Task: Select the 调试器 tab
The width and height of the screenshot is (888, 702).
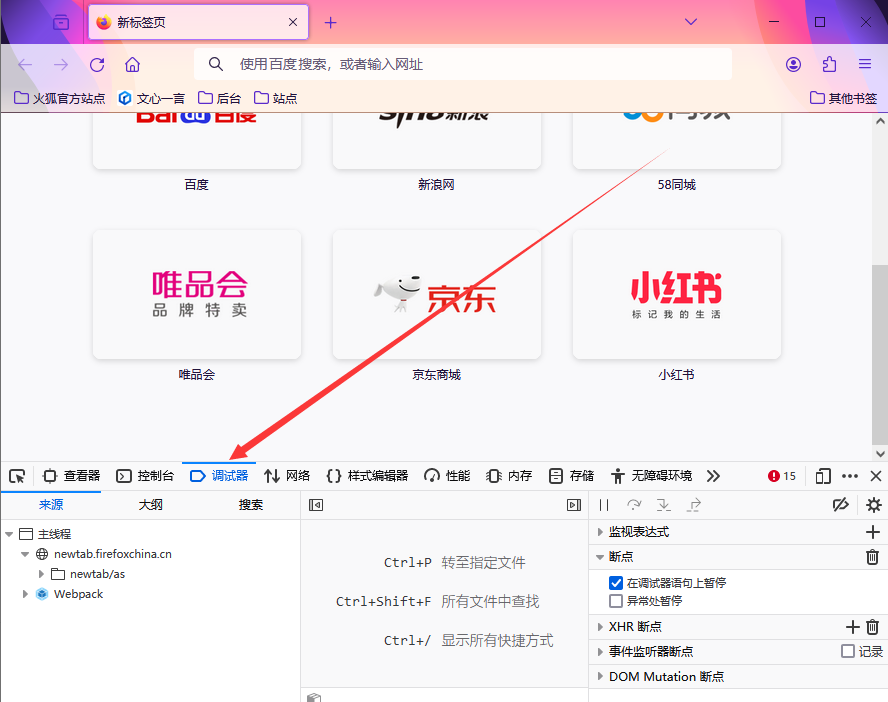Action: [x=219, y=476]
